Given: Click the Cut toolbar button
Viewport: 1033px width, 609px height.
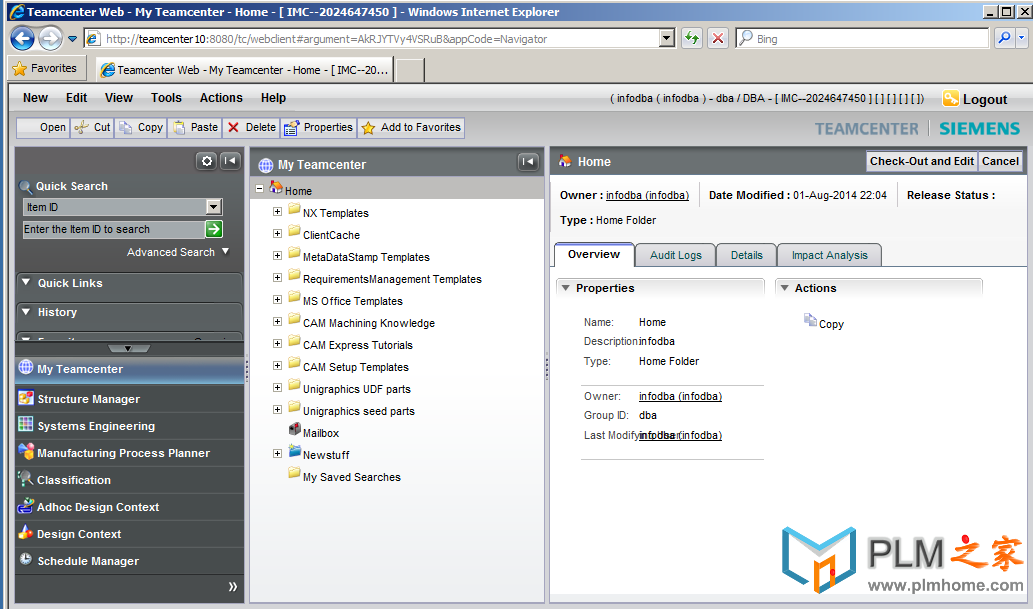Looking at the screenshot, I should [x=92, y=127].
